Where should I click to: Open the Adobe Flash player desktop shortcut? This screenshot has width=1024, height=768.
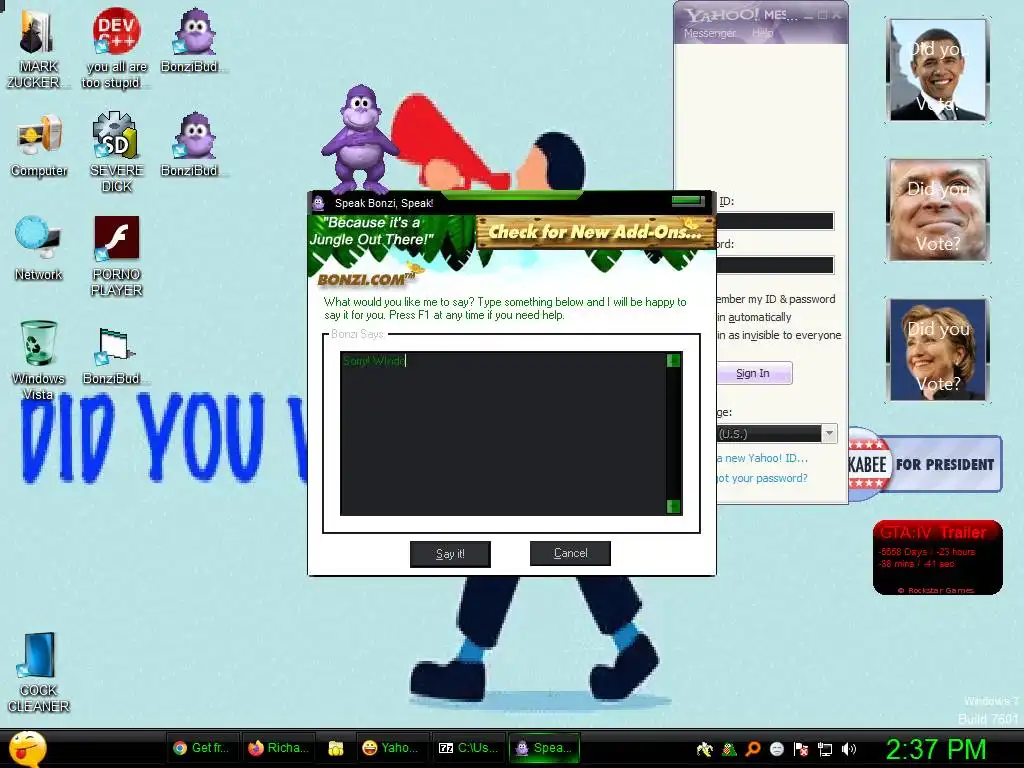point(116,256)
